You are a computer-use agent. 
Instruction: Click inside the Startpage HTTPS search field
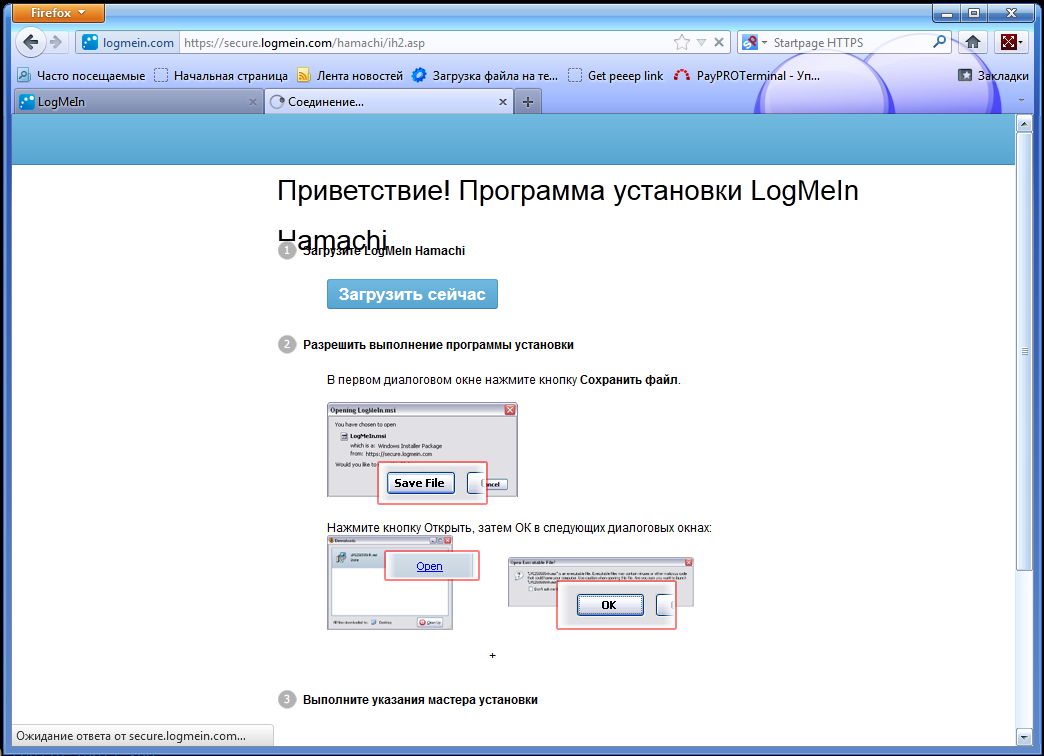point(850,43)
